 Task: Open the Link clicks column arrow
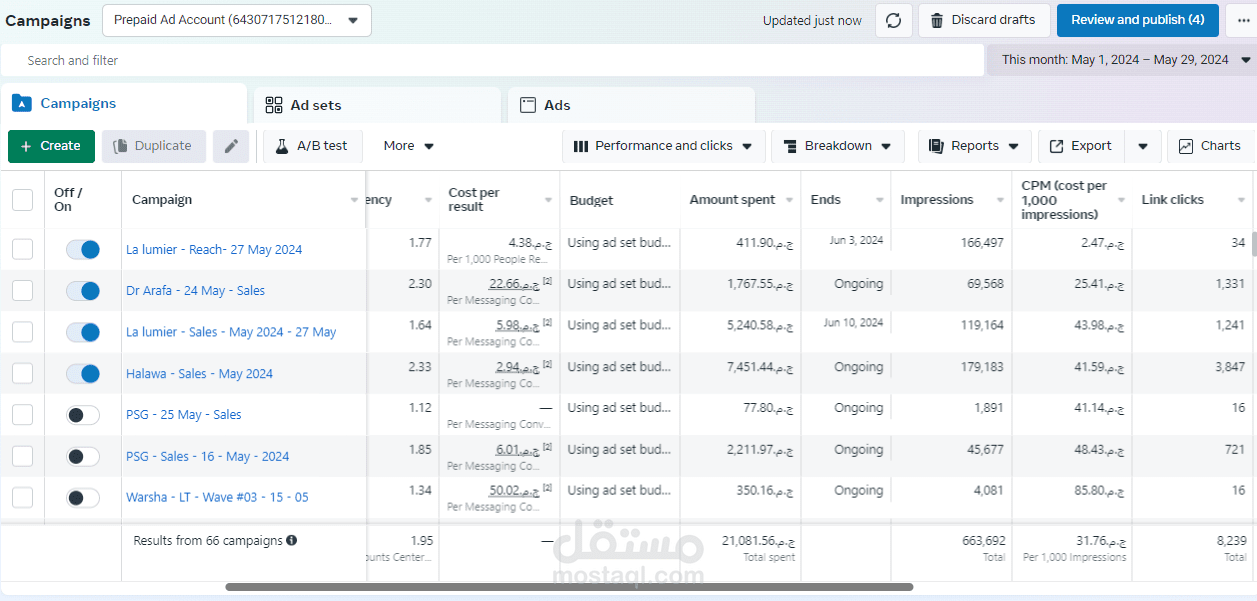click(x=1241, y=200)
